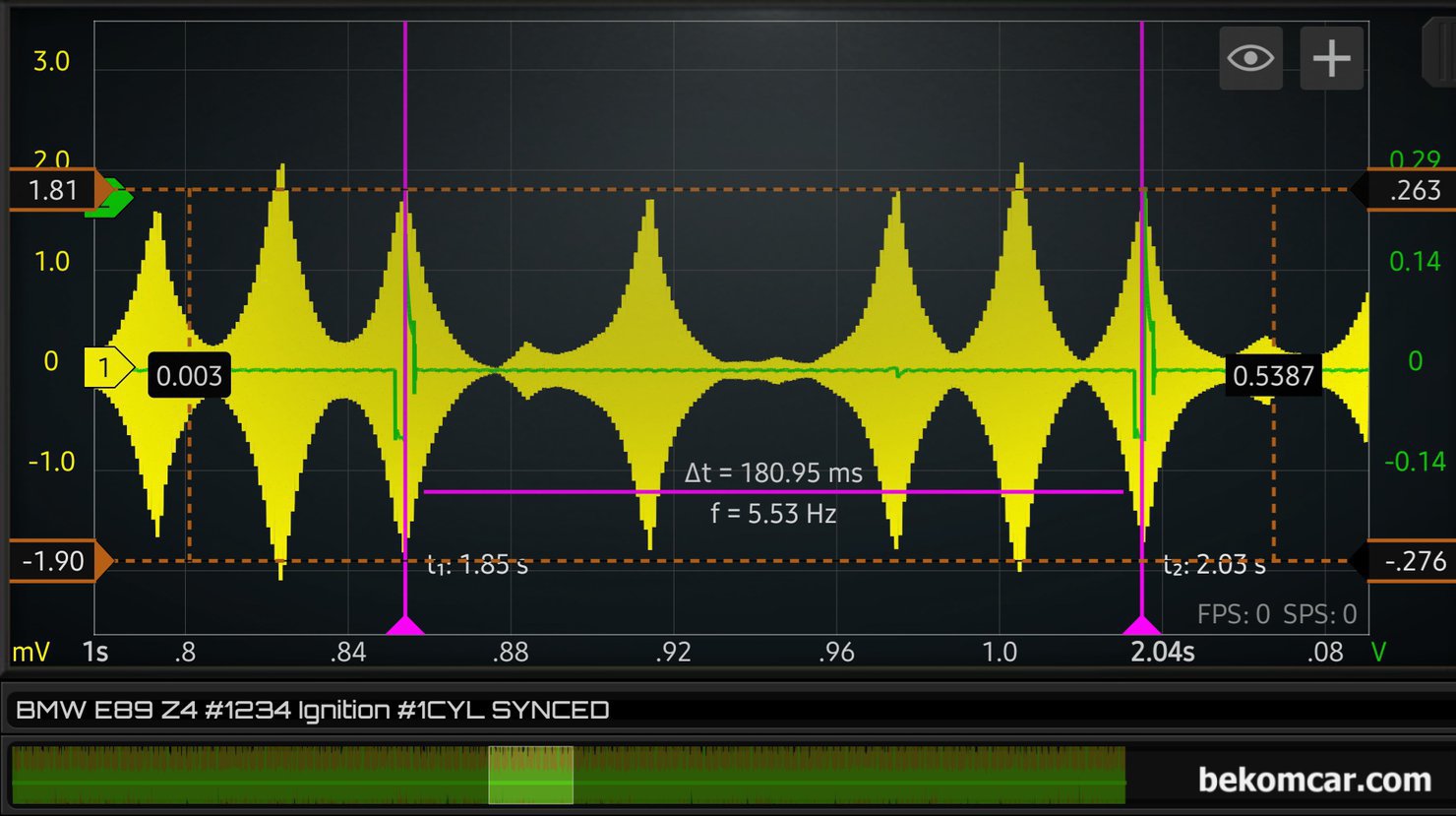1456x816 pixels.
Task: Select the t1 magenta cursor triangle
Action: coord(404,625)
